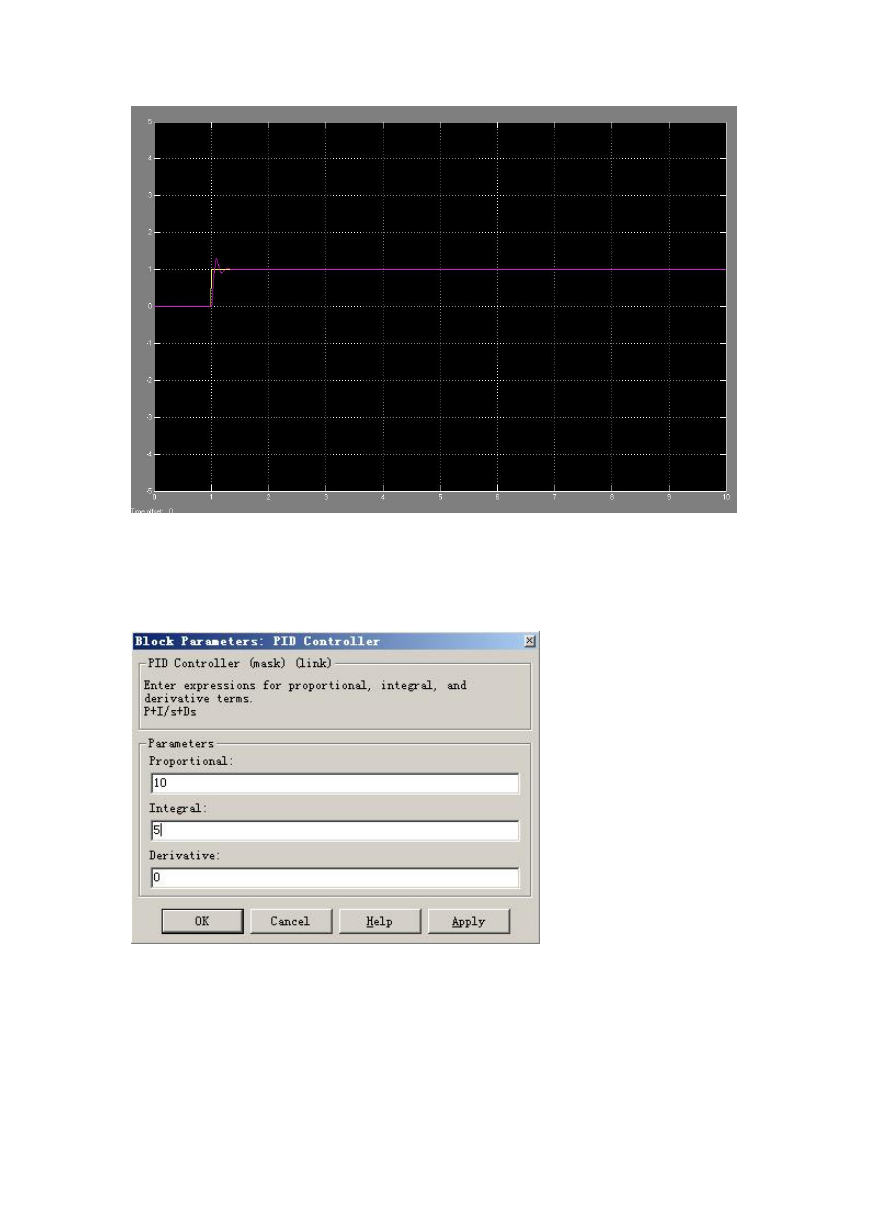Click the overshoot peak on scope plot
The image size is (869, 1228).
click(216, 259)
